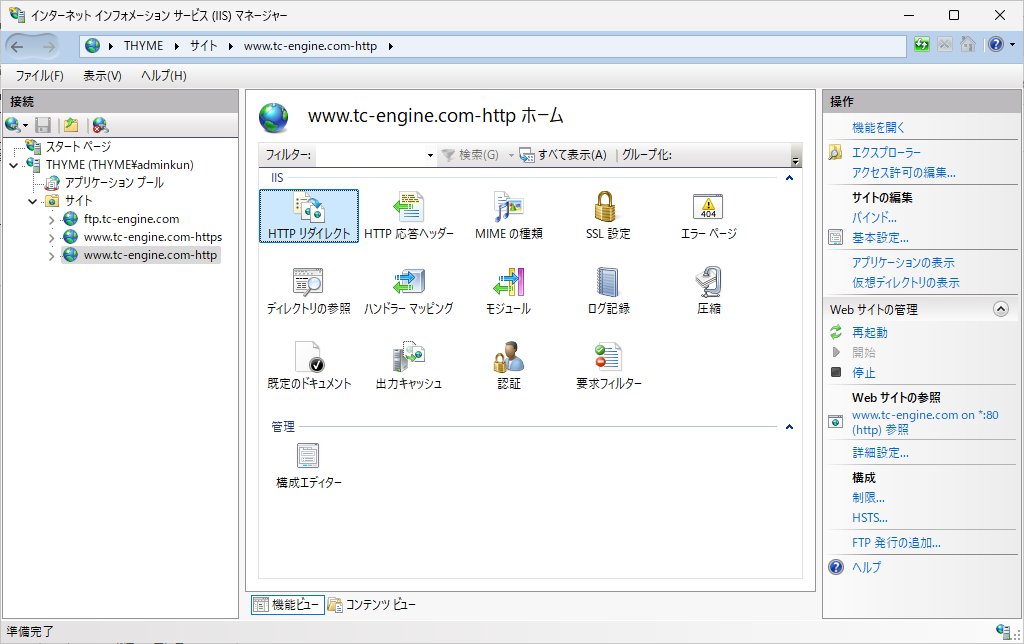This screenshot has height=644, width=1024.
Task: Open the ファイル(F) menu
Action: click(x=40, y=76)
